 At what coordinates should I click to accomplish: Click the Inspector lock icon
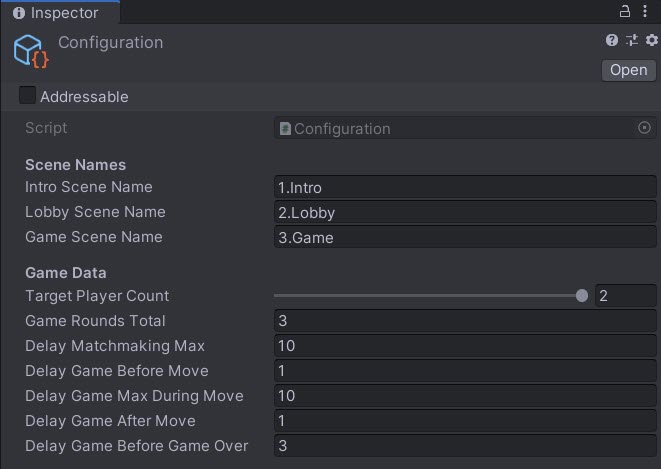point(625,12)
